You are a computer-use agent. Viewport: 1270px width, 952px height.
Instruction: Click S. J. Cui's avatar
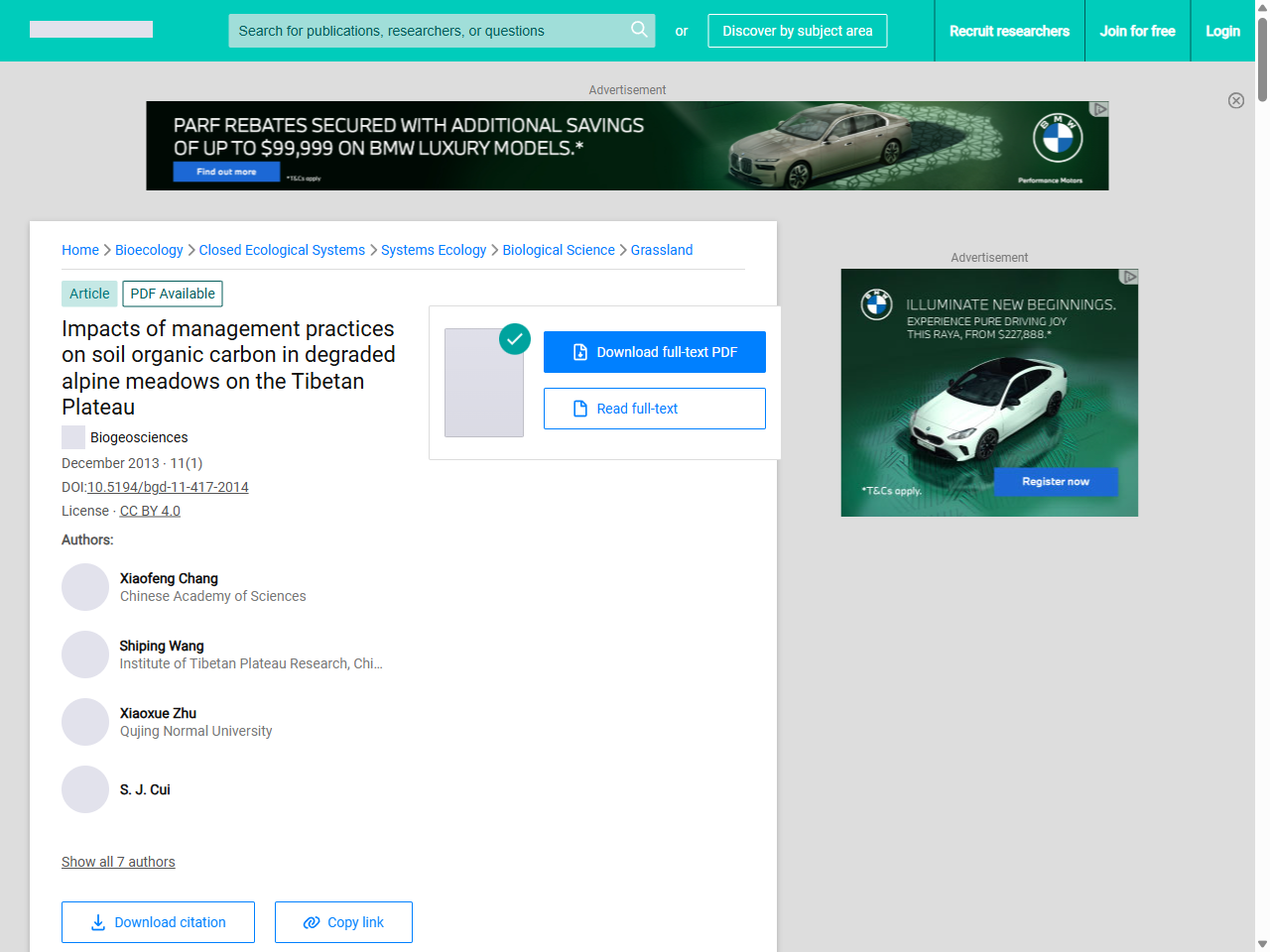(x=85, y=789)
